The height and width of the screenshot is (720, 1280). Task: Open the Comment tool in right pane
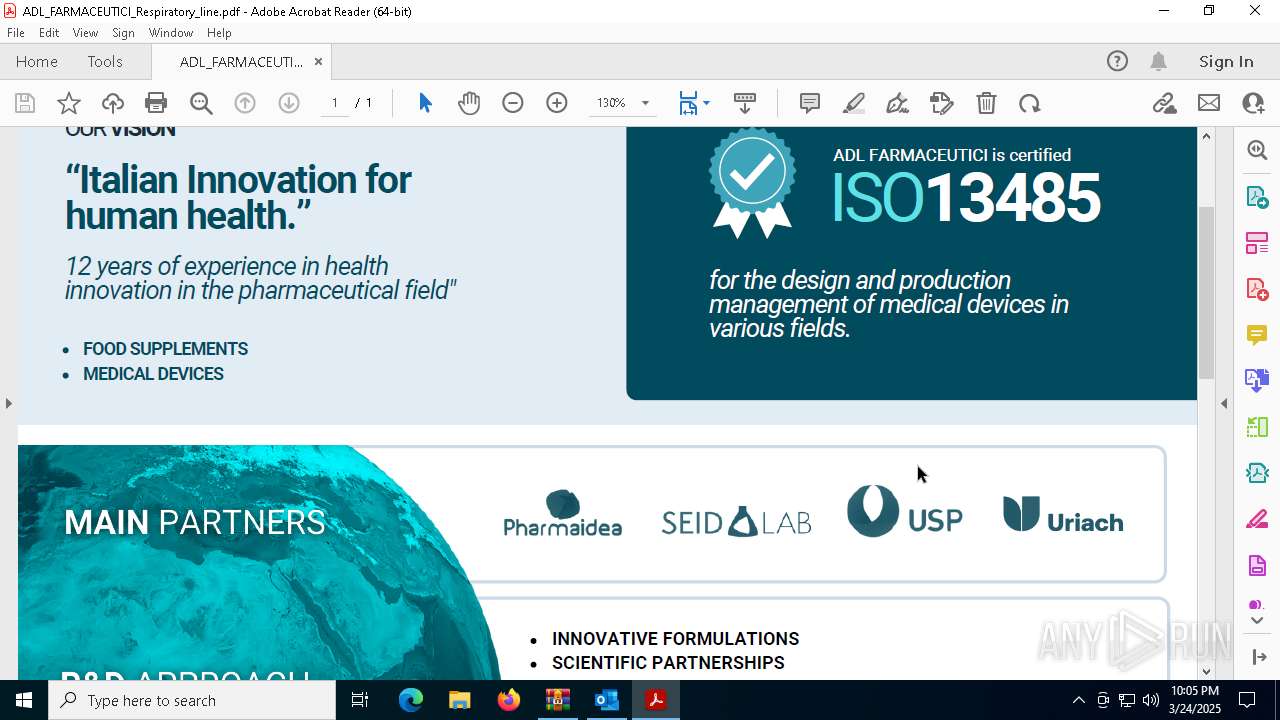pos(1257,335)
